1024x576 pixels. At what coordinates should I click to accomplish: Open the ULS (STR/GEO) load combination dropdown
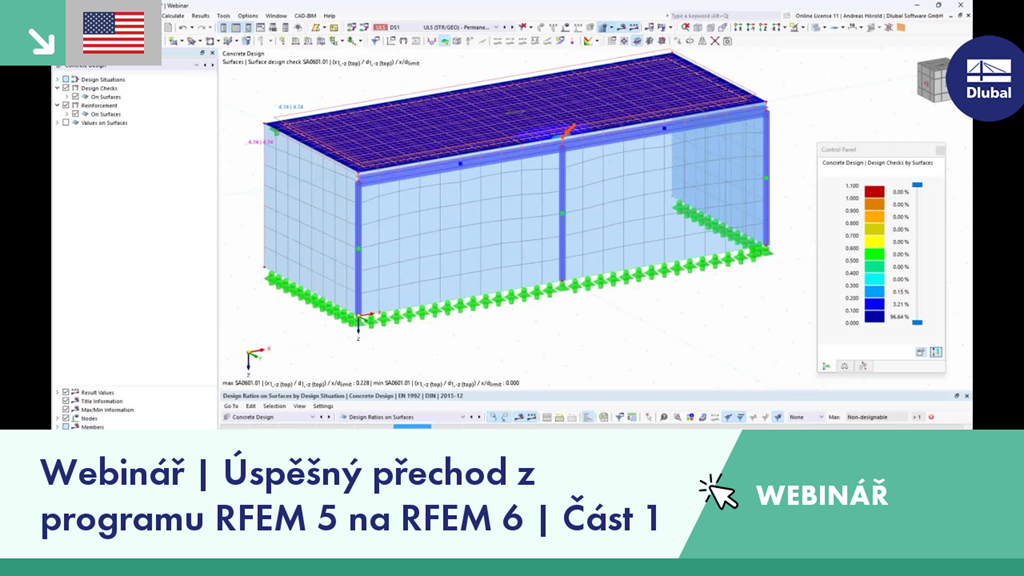coord(496,27)
